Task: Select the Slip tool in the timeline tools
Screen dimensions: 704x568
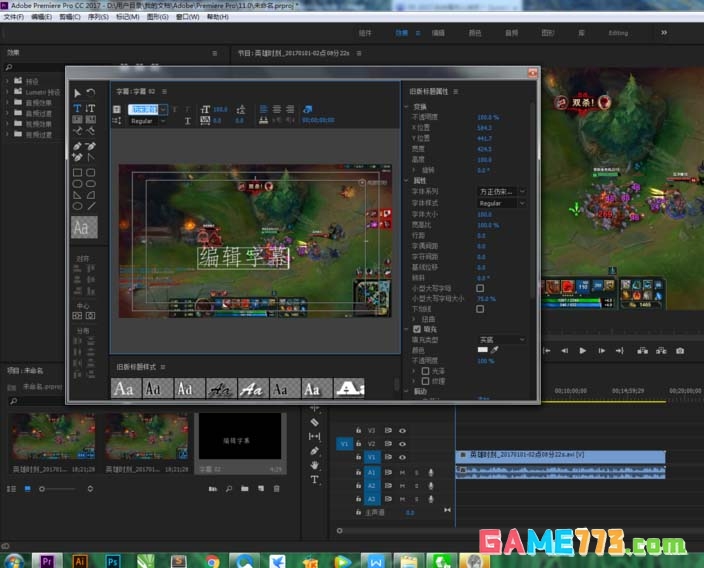Action: point(314,436)
